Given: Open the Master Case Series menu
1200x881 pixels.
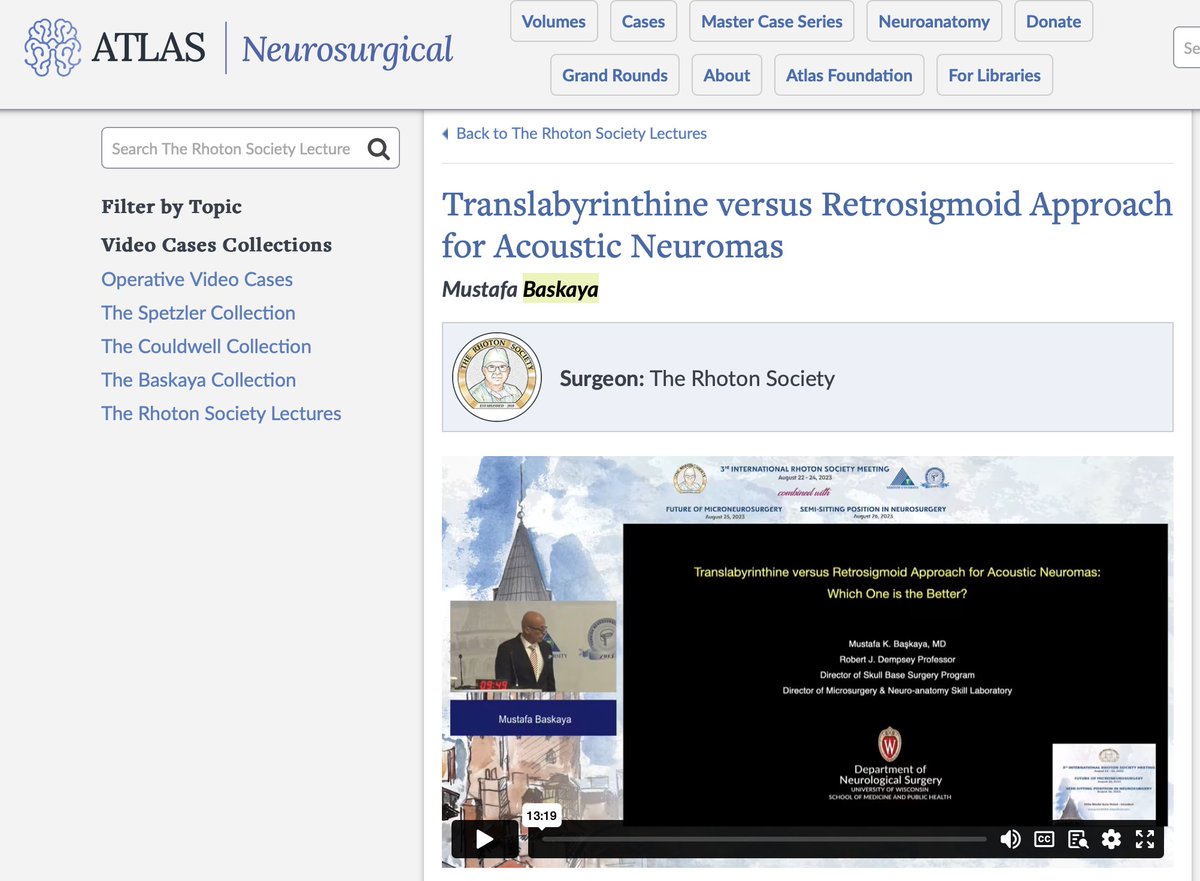Looking at the screenshot, I should [x=770, y=20].
